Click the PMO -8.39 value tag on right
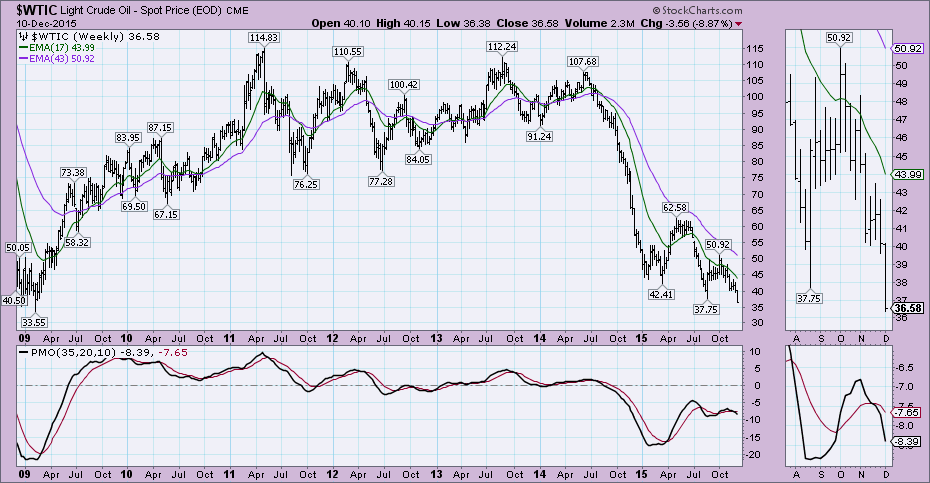Screen dimensions: 930x483 [x=908, y=440]
